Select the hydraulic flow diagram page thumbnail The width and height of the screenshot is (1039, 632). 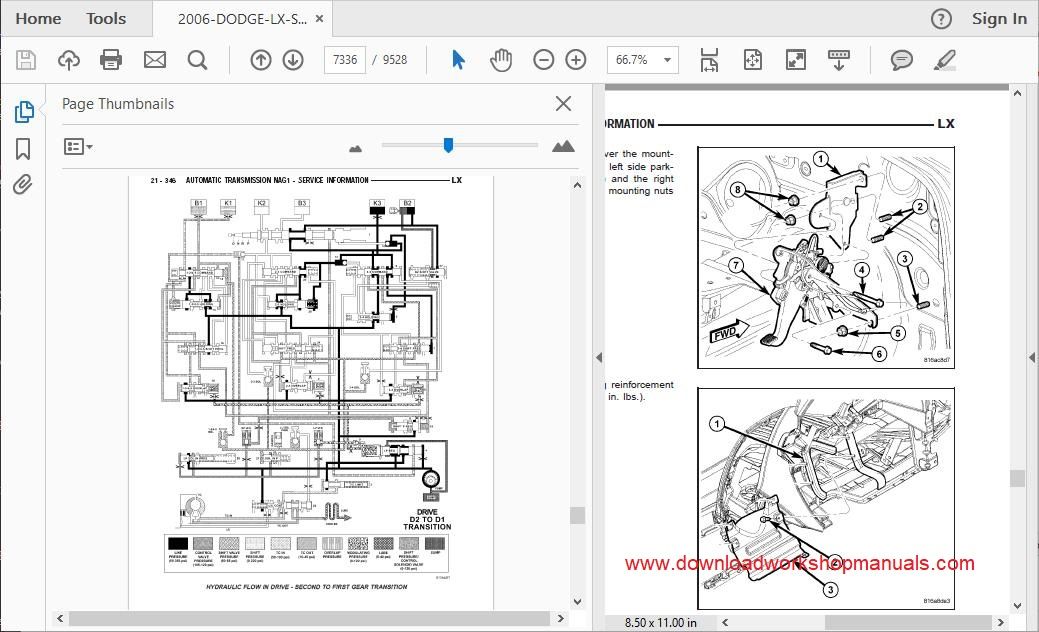coord(311,391)
